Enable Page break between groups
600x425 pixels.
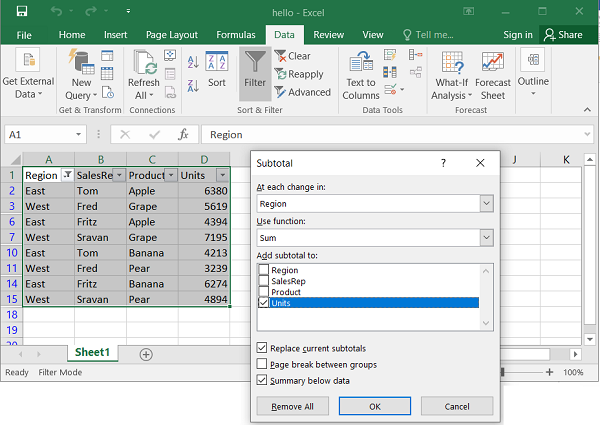pos(263,364)
